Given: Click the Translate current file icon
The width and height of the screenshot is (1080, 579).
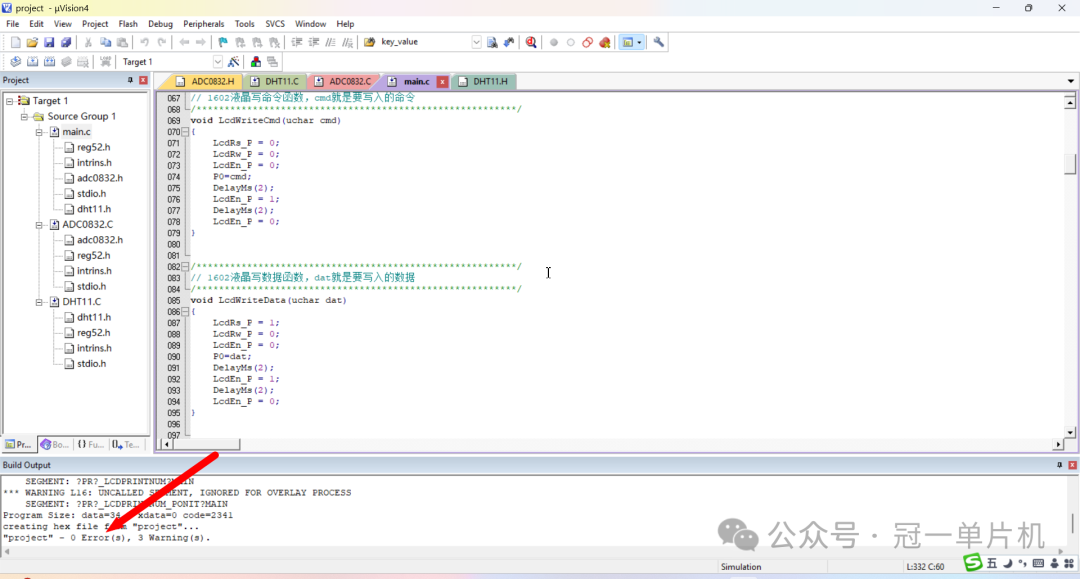Looking at the screenshot, I should [15, 62].
